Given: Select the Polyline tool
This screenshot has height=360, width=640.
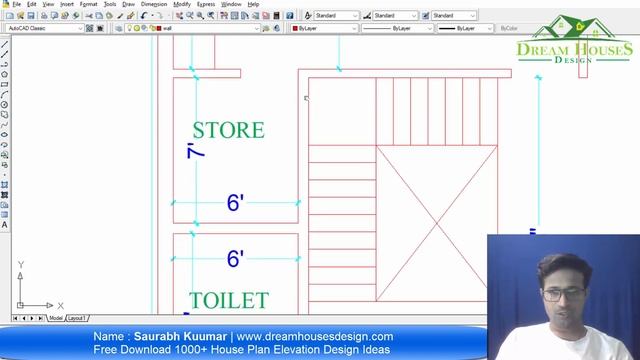Looking at the screenshot, I should pos(4,64).
